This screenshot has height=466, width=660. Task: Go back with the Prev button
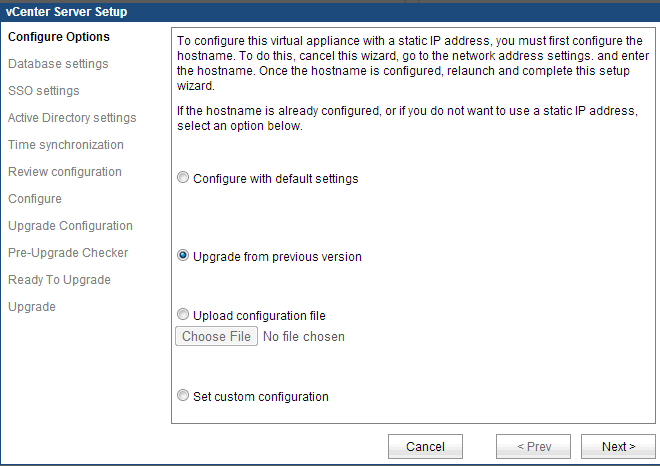533,446
